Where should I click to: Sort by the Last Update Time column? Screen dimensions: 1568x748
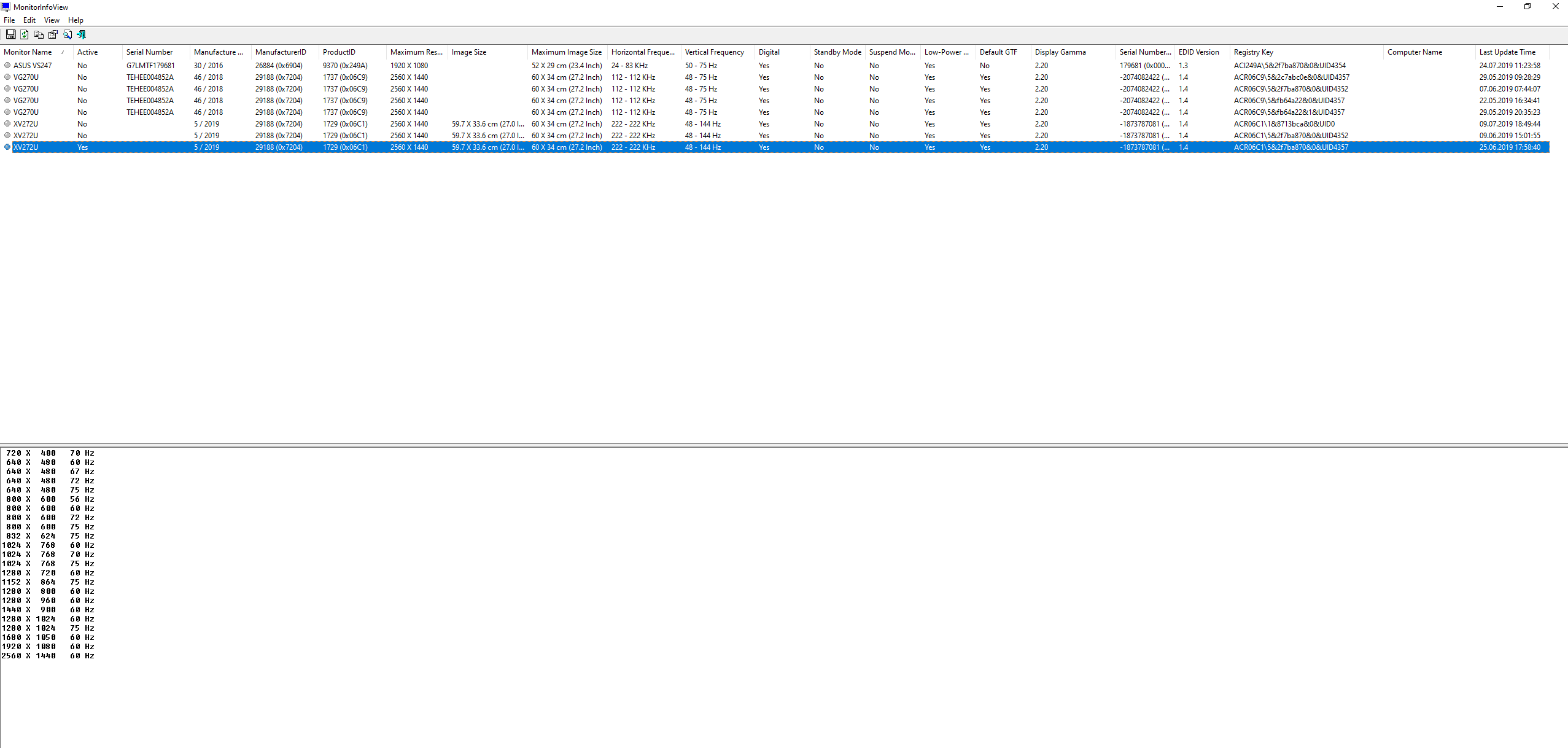[1507, 52]
